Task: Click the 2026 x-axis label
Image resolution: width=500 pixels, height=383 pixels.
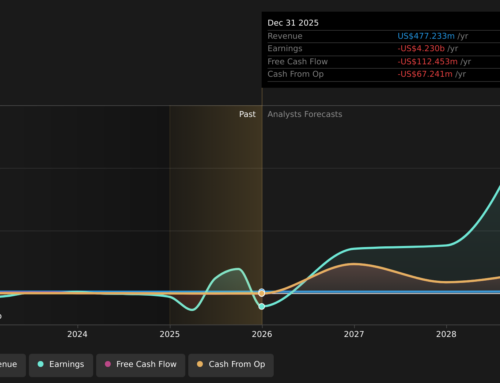Action: [262, 334]
